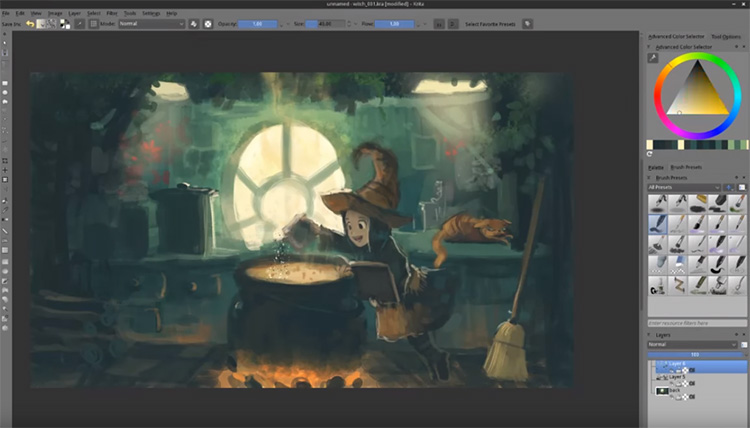Open the layer blend mode Normal dropdown
The height and width of the screenshot is (428, 750).
[692, 344]
